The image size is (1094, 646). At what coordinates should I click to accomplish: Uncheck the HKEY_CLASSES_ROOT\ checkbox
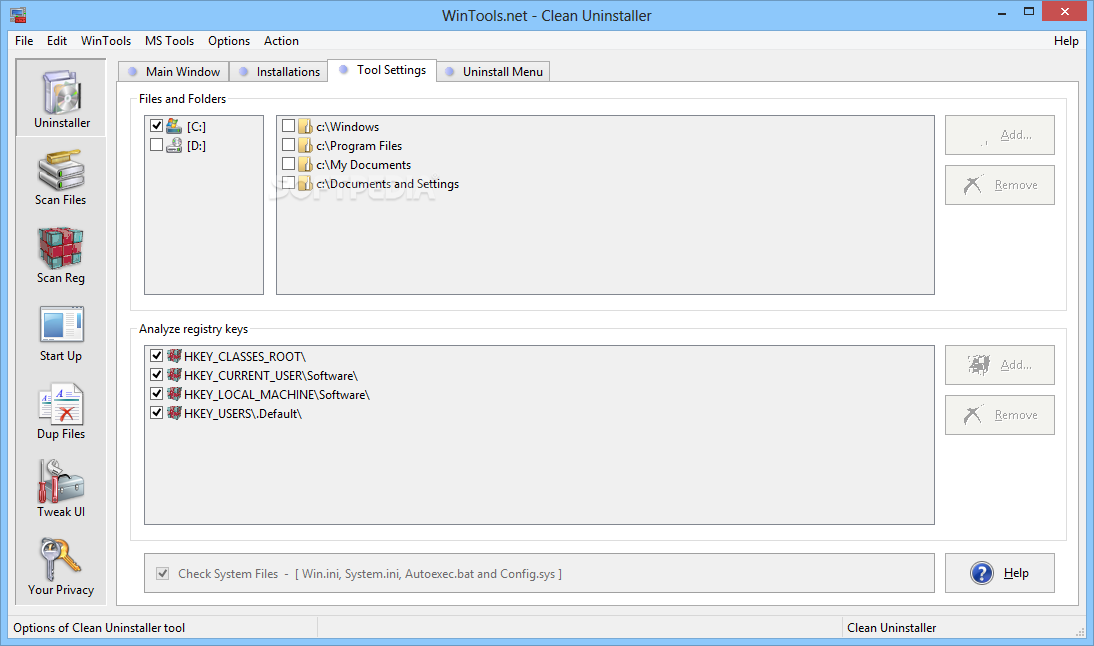(156, 356)
